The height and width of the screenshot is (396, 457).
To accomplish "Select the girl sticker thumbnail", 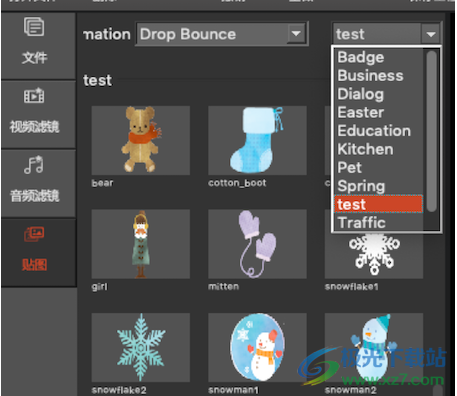I will tap(141, 244).
